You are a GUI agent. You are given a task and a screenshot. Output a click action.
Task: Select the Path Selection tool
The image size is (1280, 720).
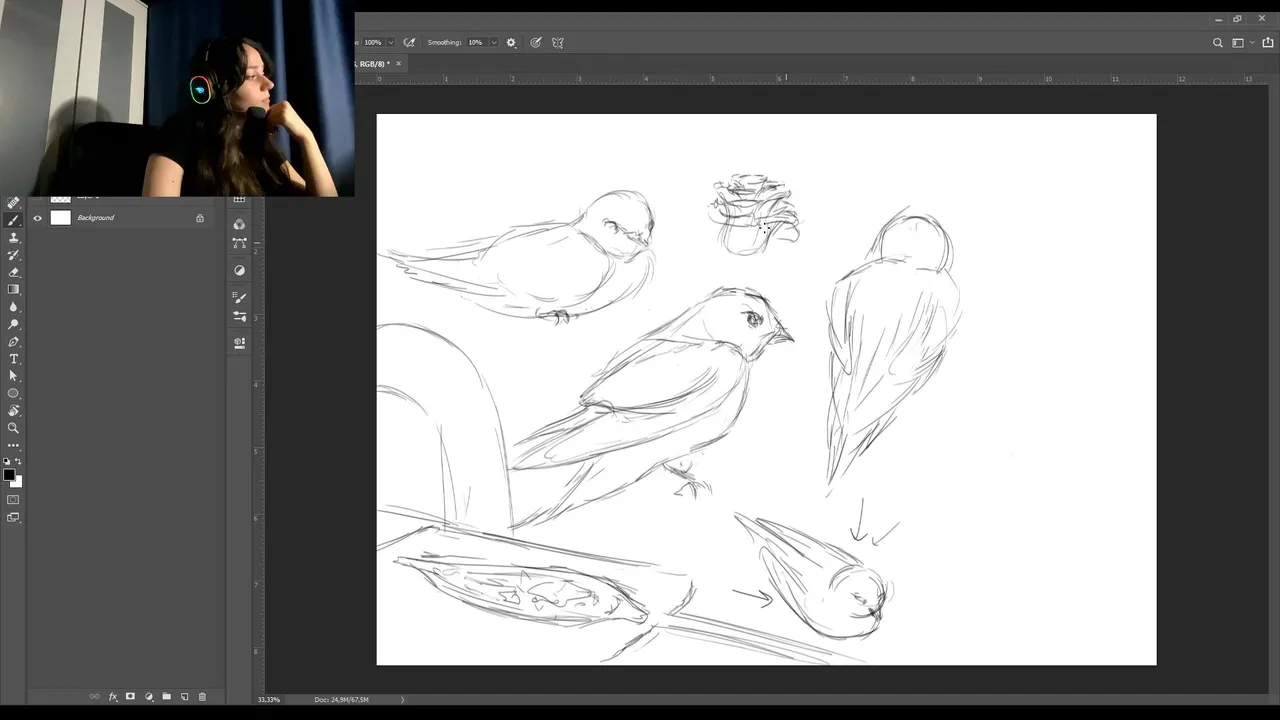[13, 376]
